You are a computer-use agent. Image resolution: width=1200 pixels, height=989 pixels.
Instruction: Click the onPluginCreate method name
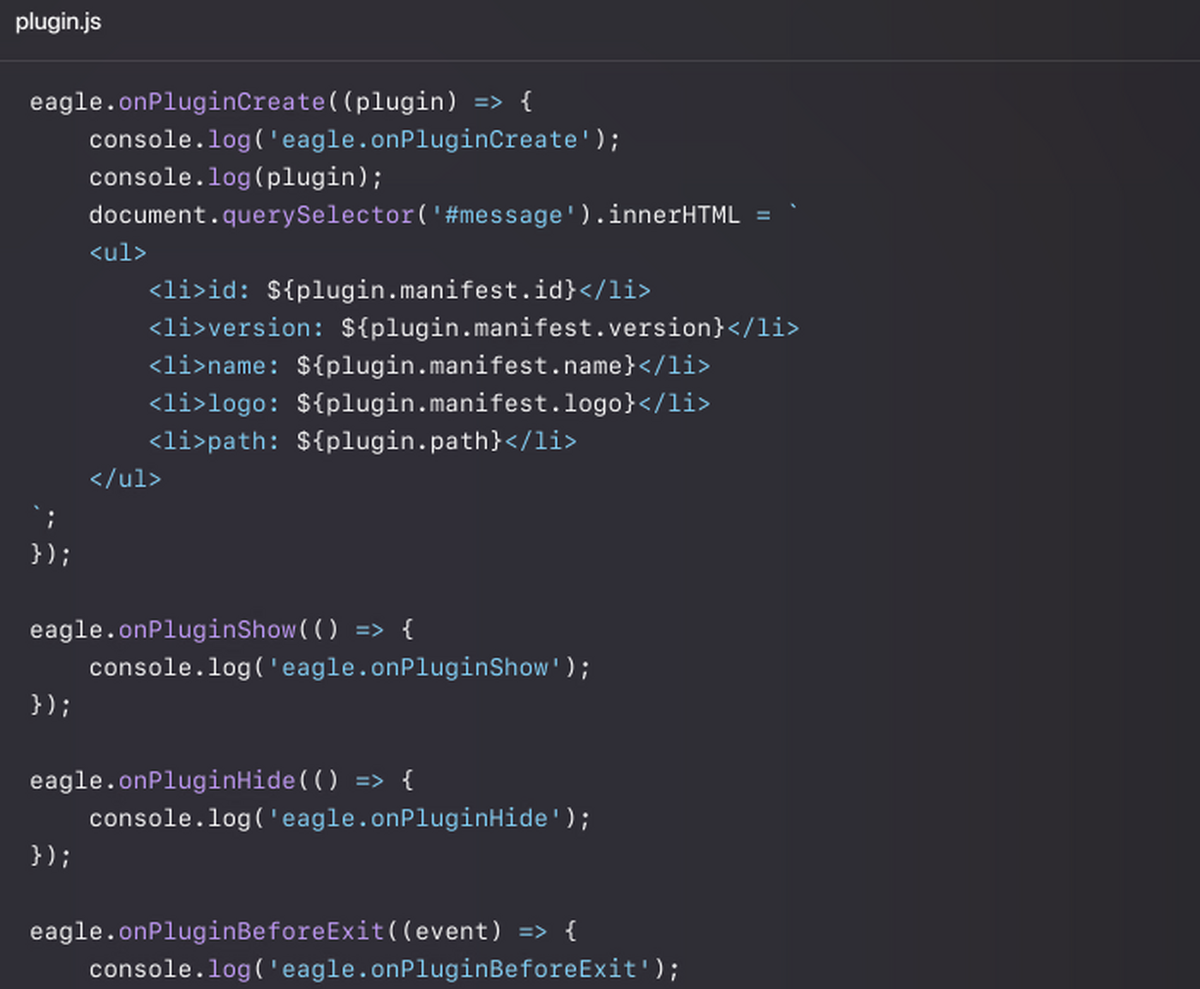click(x=222, y=102)
